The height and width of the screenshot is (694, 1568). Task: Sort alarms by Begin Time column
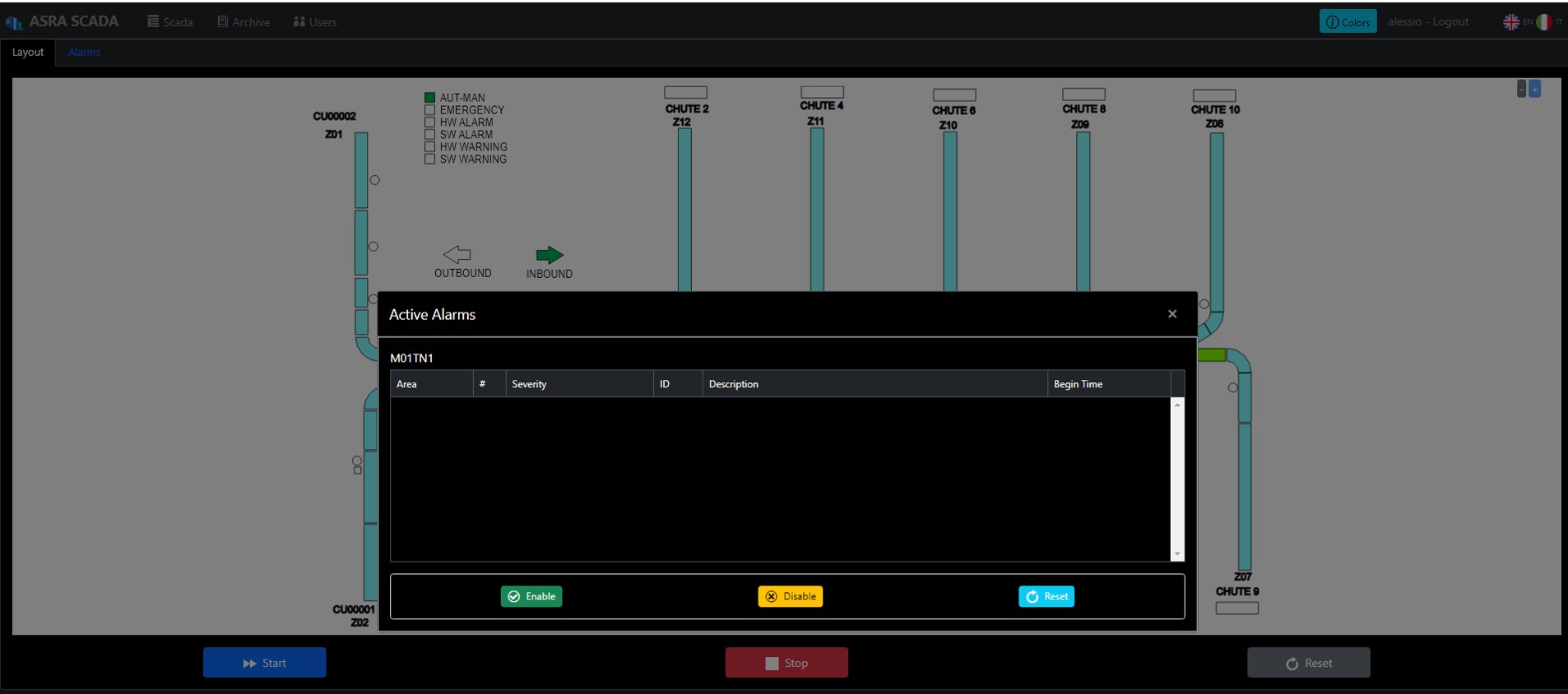point(1109,384)
